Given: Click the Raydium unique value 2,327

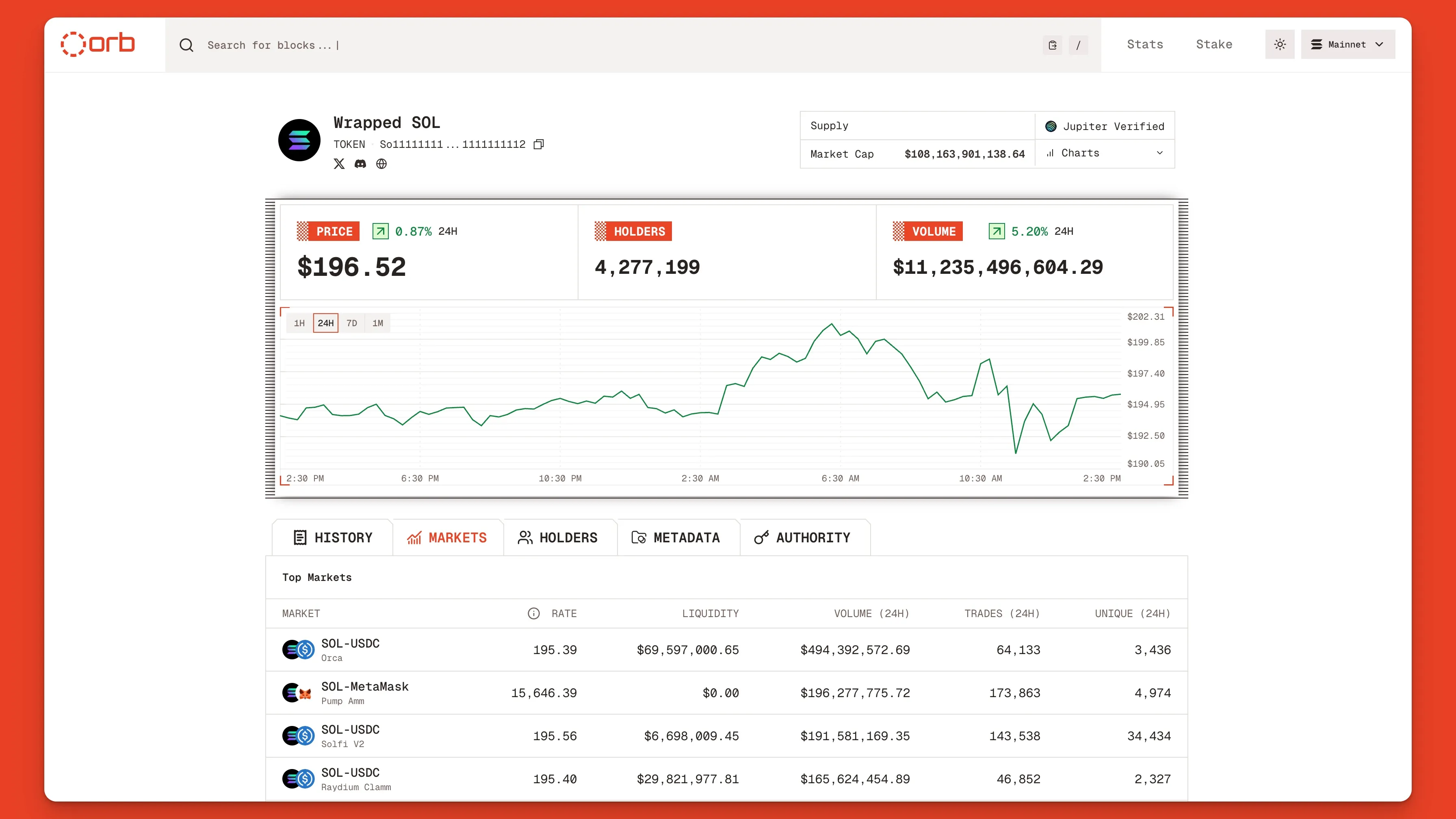Looking at the screenshot, I should click(1153, 779).
